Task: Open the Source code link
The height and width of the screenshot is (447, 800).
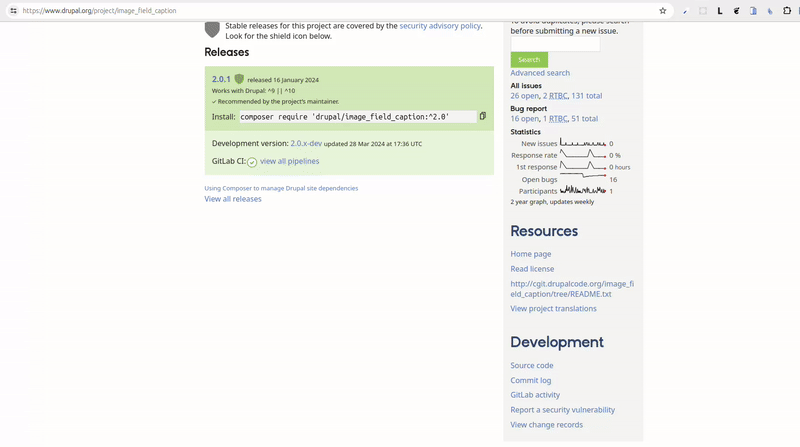Action: point(532,366)
